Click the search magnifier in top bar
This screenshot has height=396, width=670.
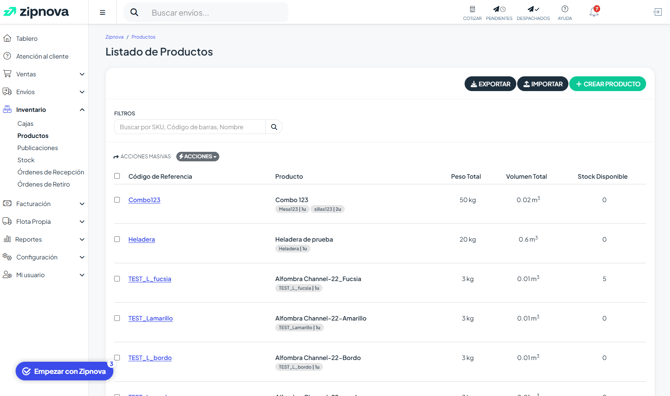pos(134,12)
